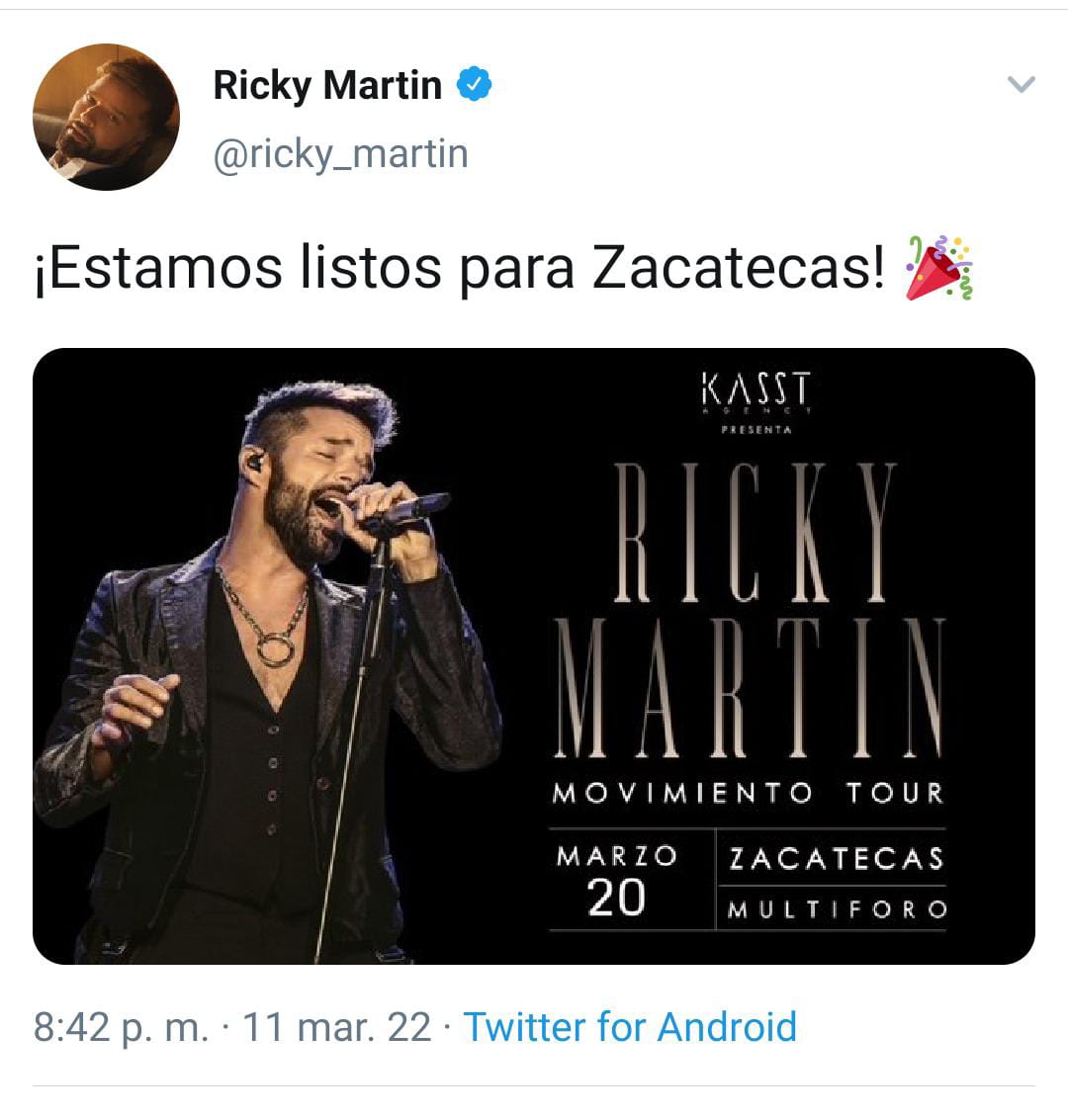Click the MOVIMIENTO TOUR title text
This screenshot has width=1068, height=1120.
coord(748,793)
